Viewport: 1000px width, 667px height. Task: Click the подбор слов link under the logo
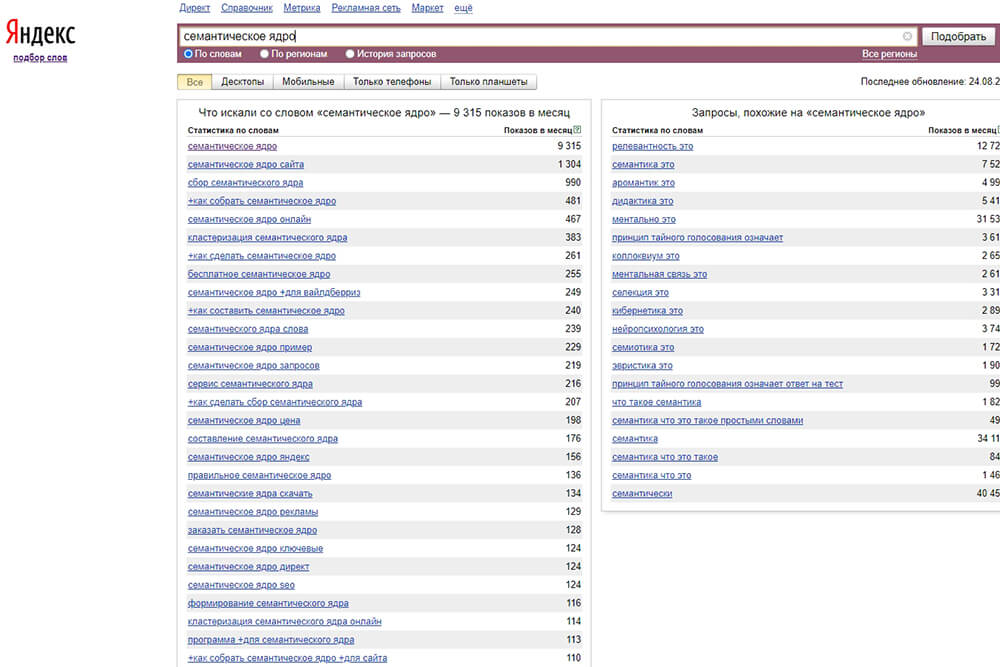click(x=40, y=58)
